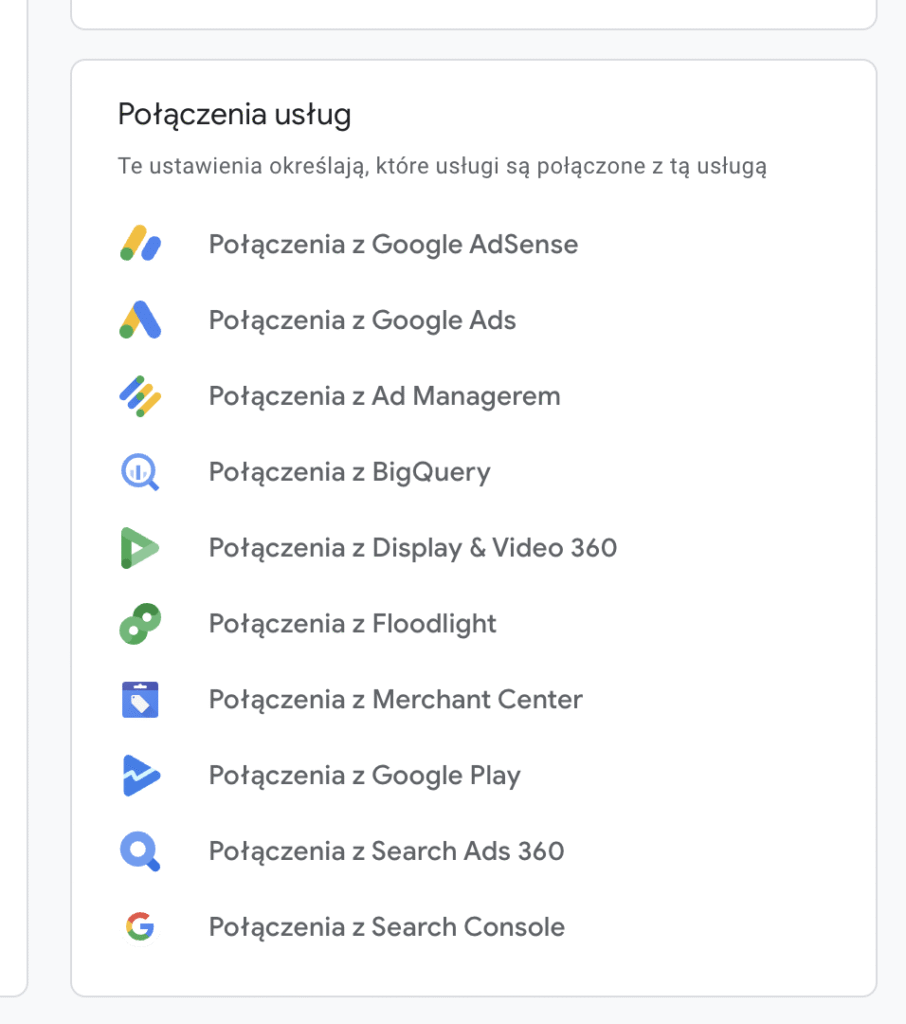906x1024 pixels.
Task: Open Połączenia z Merchant Center
Action: (396, 700)
